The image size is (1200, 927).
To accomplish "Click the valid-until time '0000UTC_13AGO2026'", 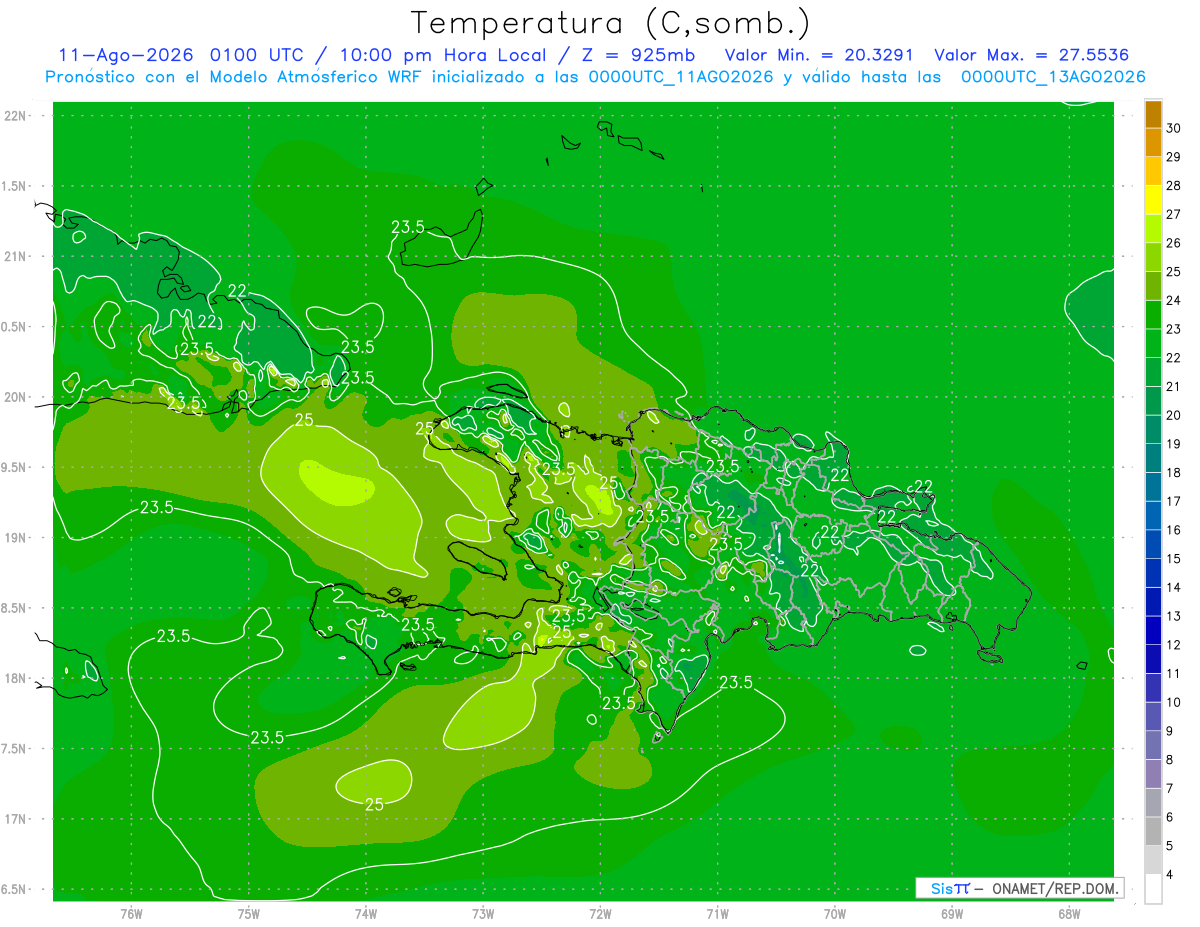I will point(1053,77).
